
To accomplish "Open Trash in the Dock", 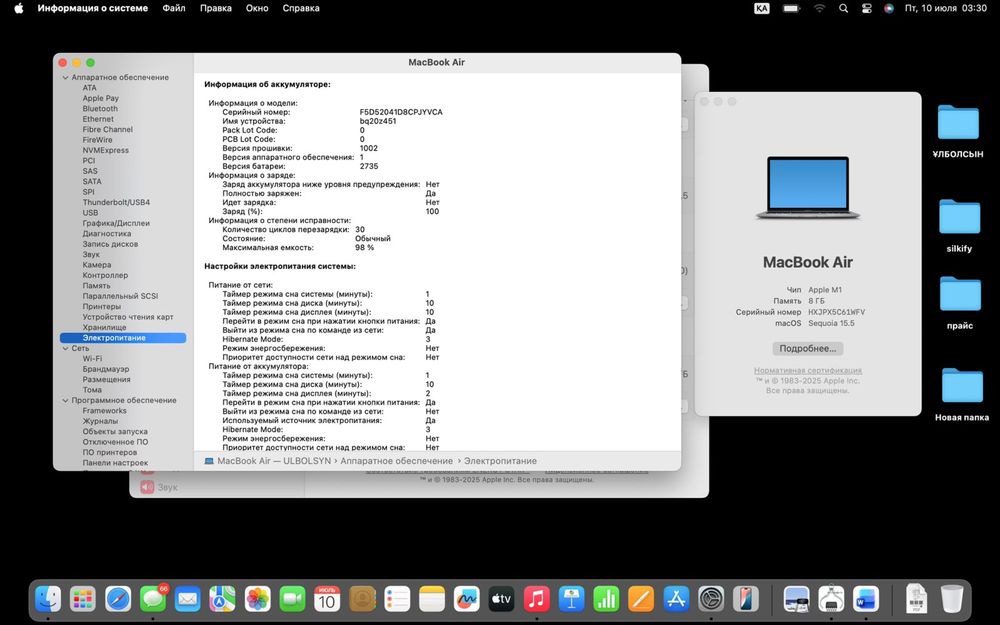I will pos(952,599).
